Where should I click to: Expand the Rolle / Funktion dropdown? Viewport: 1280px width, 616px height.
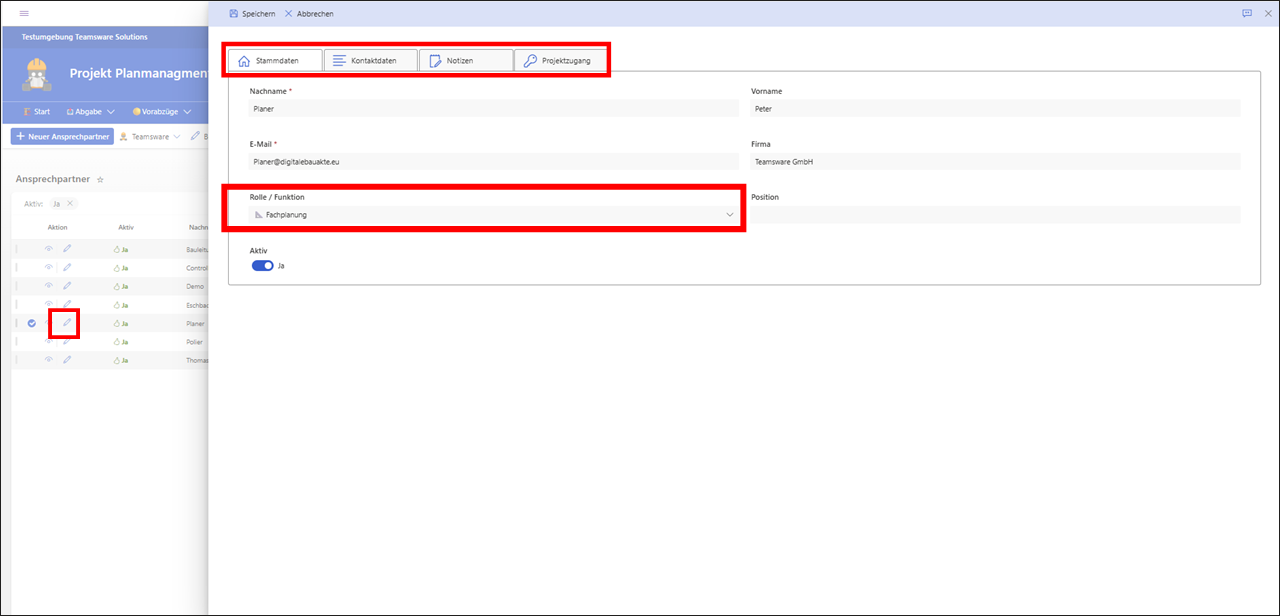pyautogui.click(x=729, y=215)
